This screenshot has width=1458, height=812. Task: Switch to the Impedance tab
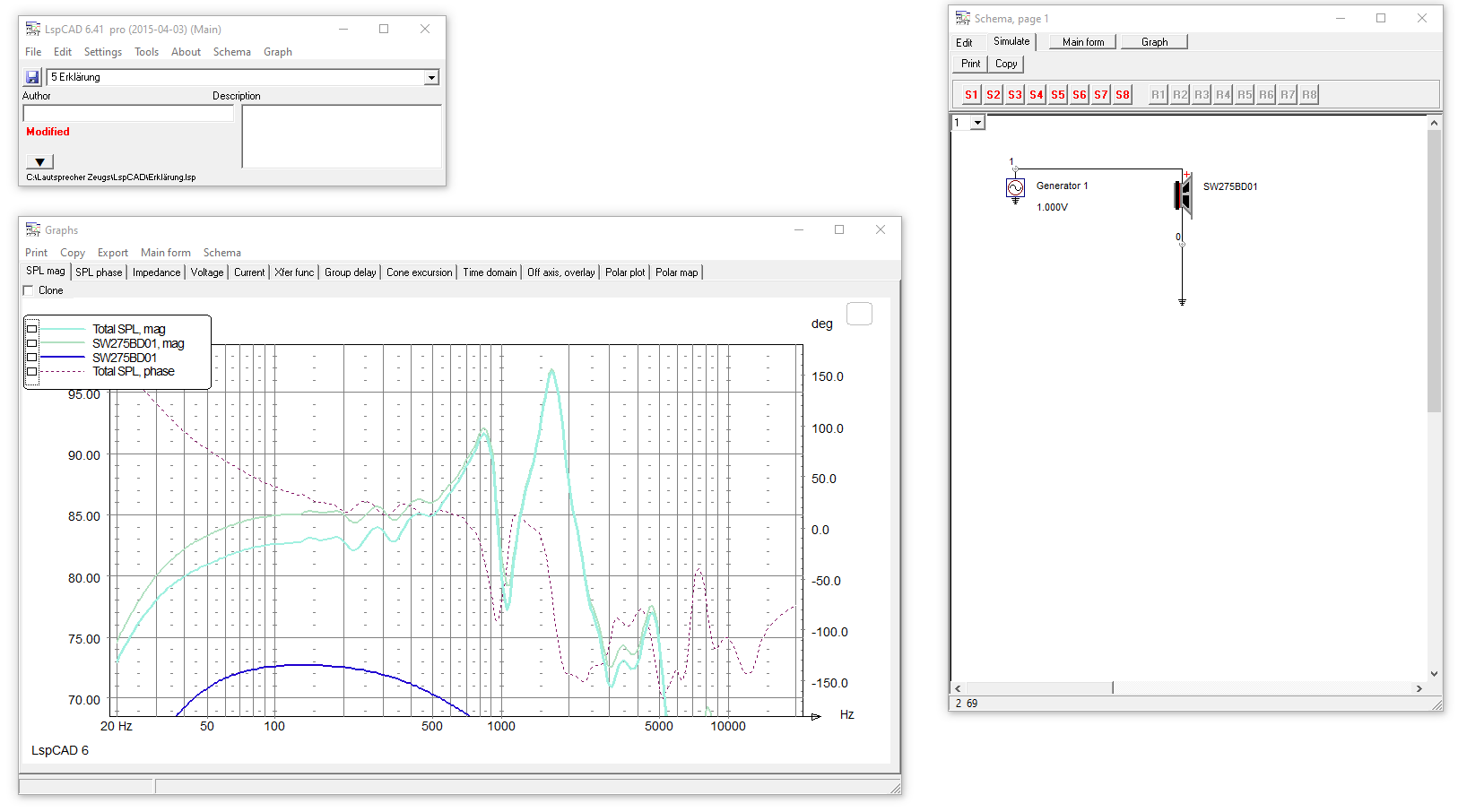point(156,272)
